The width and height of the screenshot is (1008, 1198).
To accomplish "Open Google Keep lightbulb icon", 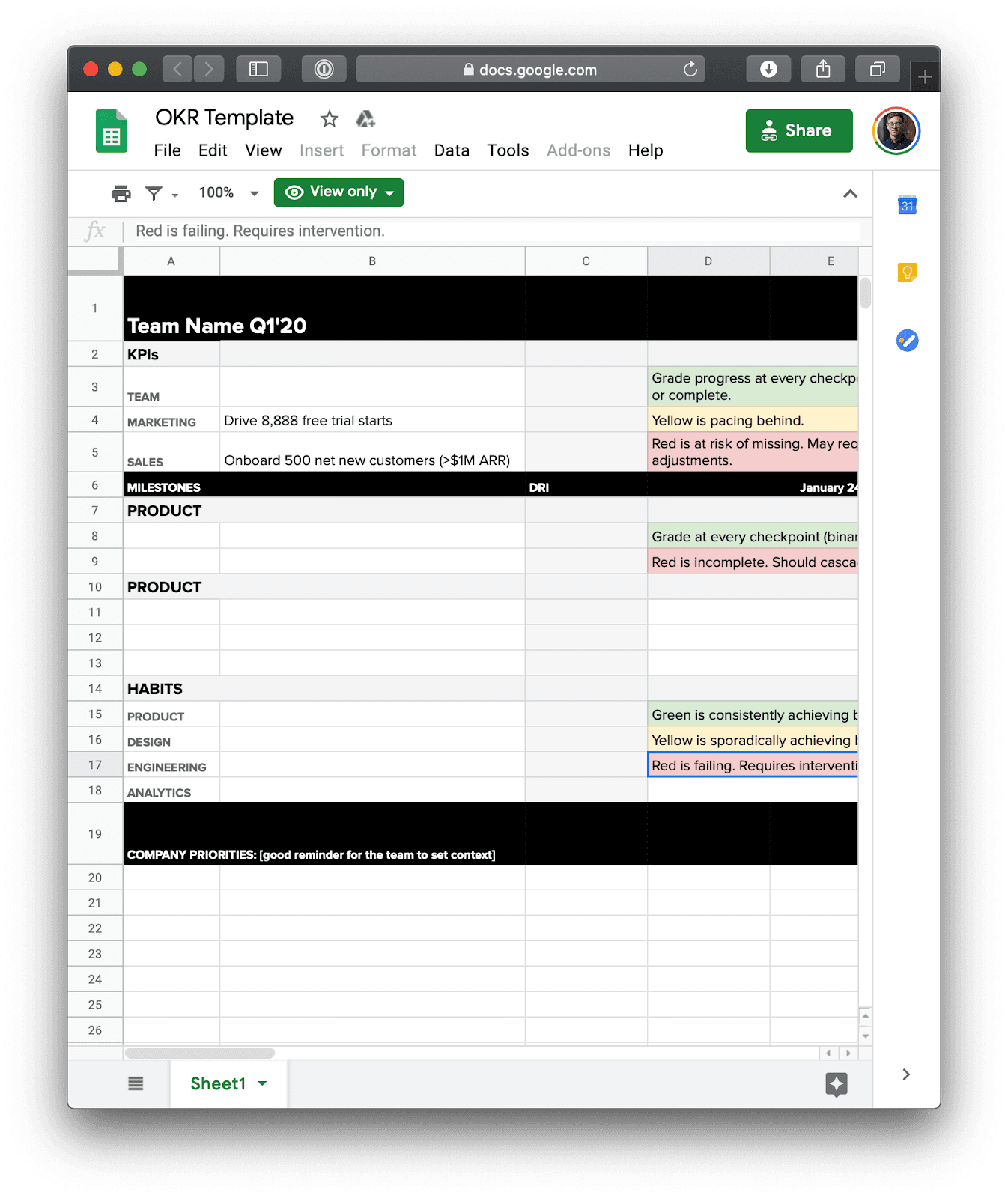I will point(907,273).
